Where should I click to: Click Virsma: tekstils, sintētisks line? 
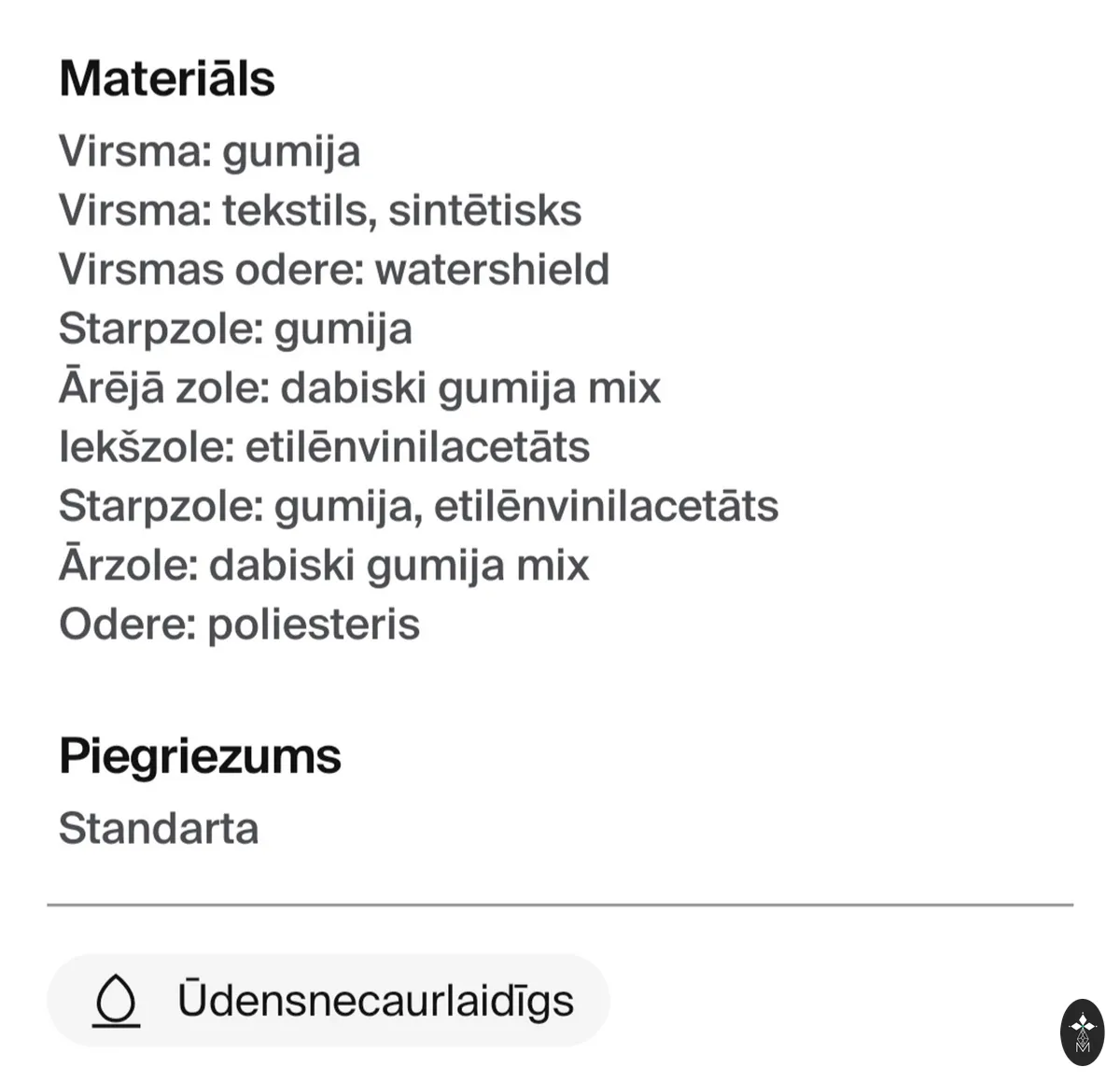[x=320, y=210]
